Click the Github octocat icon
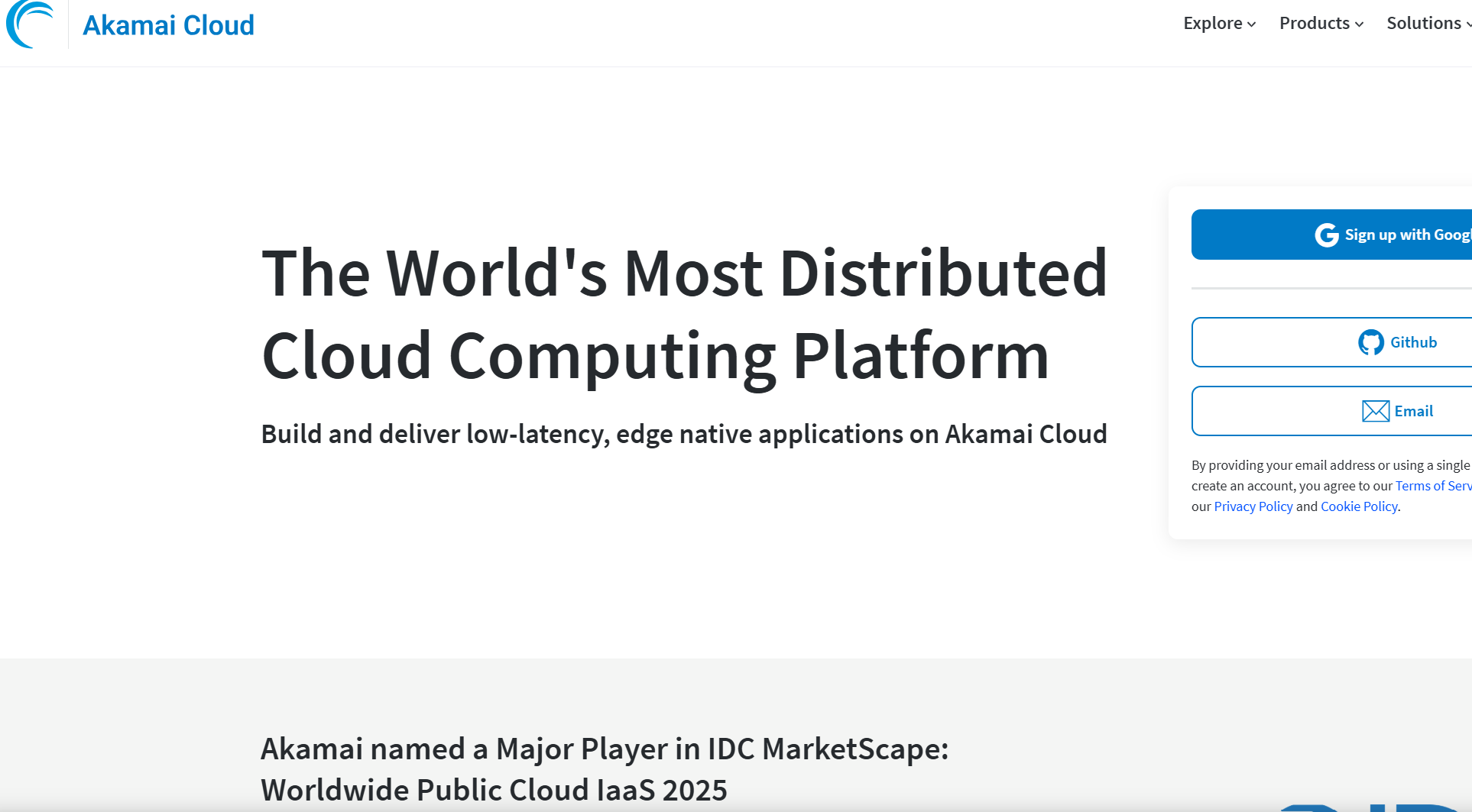Image resolution: width=1472 pixels, height=812 pixels. (1370, 342)
